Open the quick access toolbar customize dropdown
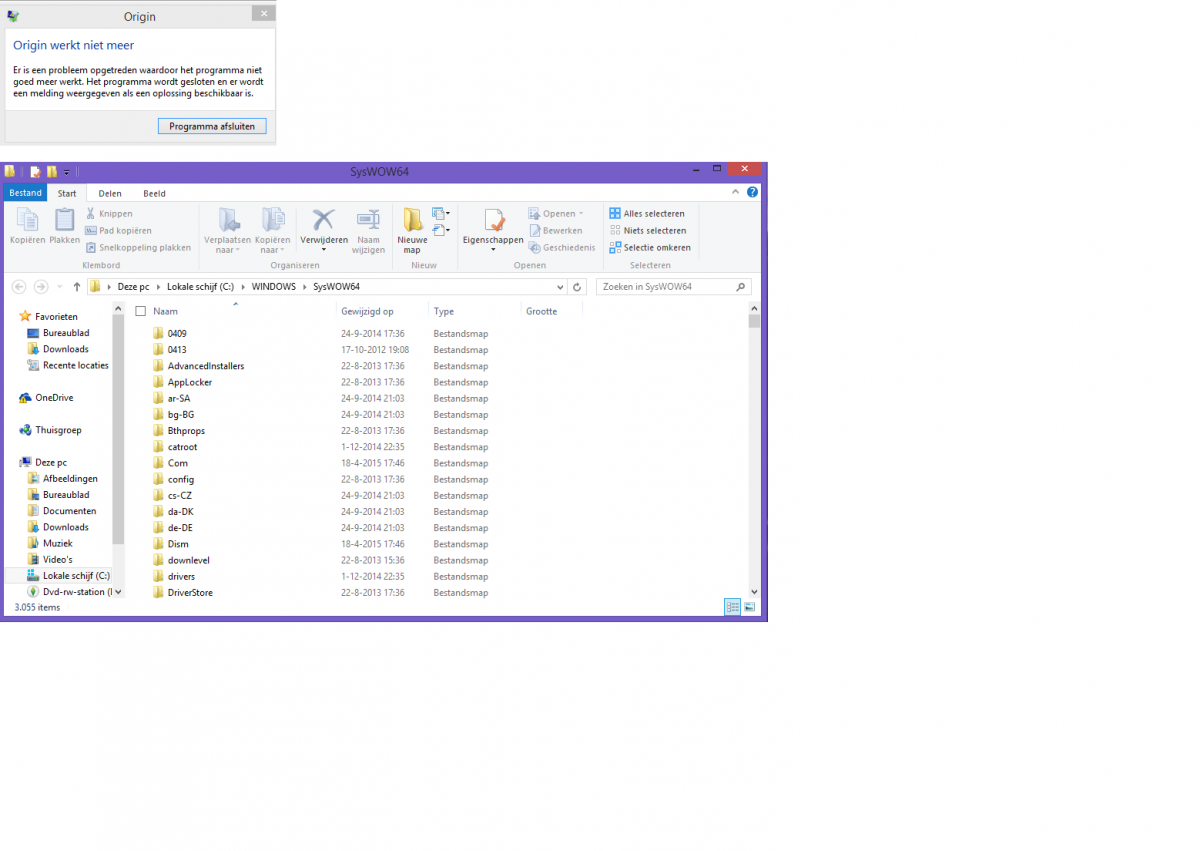Screen dimensions: 1200x851 click(x=66, y=173)
